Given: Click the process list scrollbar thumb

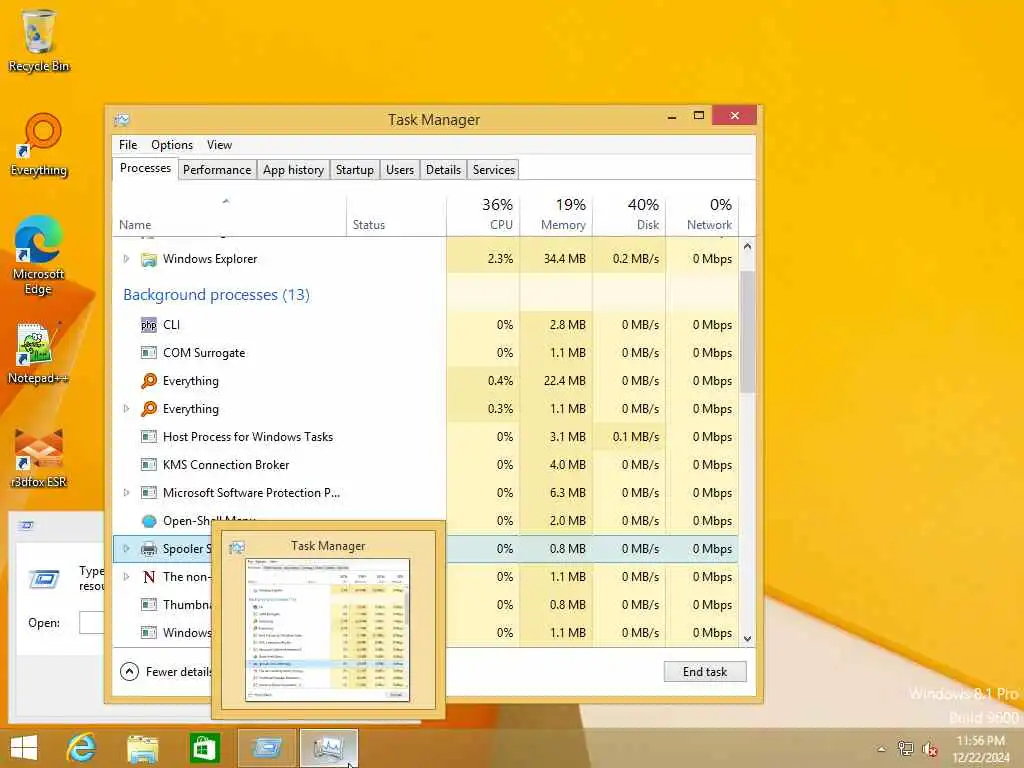Looking at the screenshot, I should coord(747,331).
